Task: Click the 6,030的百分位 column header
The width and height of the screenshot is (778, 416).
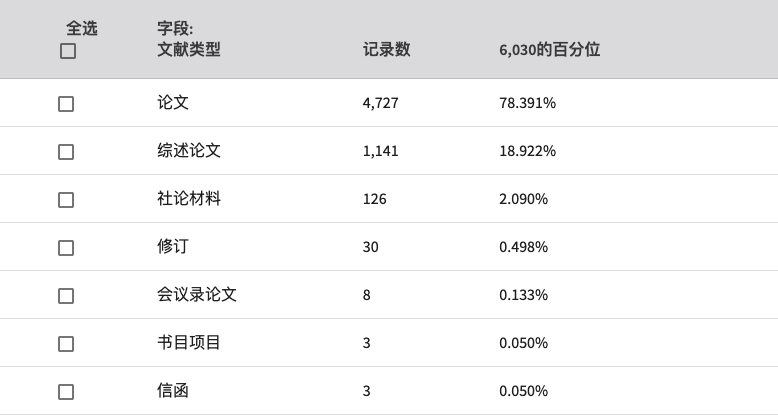Action: coord(550,49)
